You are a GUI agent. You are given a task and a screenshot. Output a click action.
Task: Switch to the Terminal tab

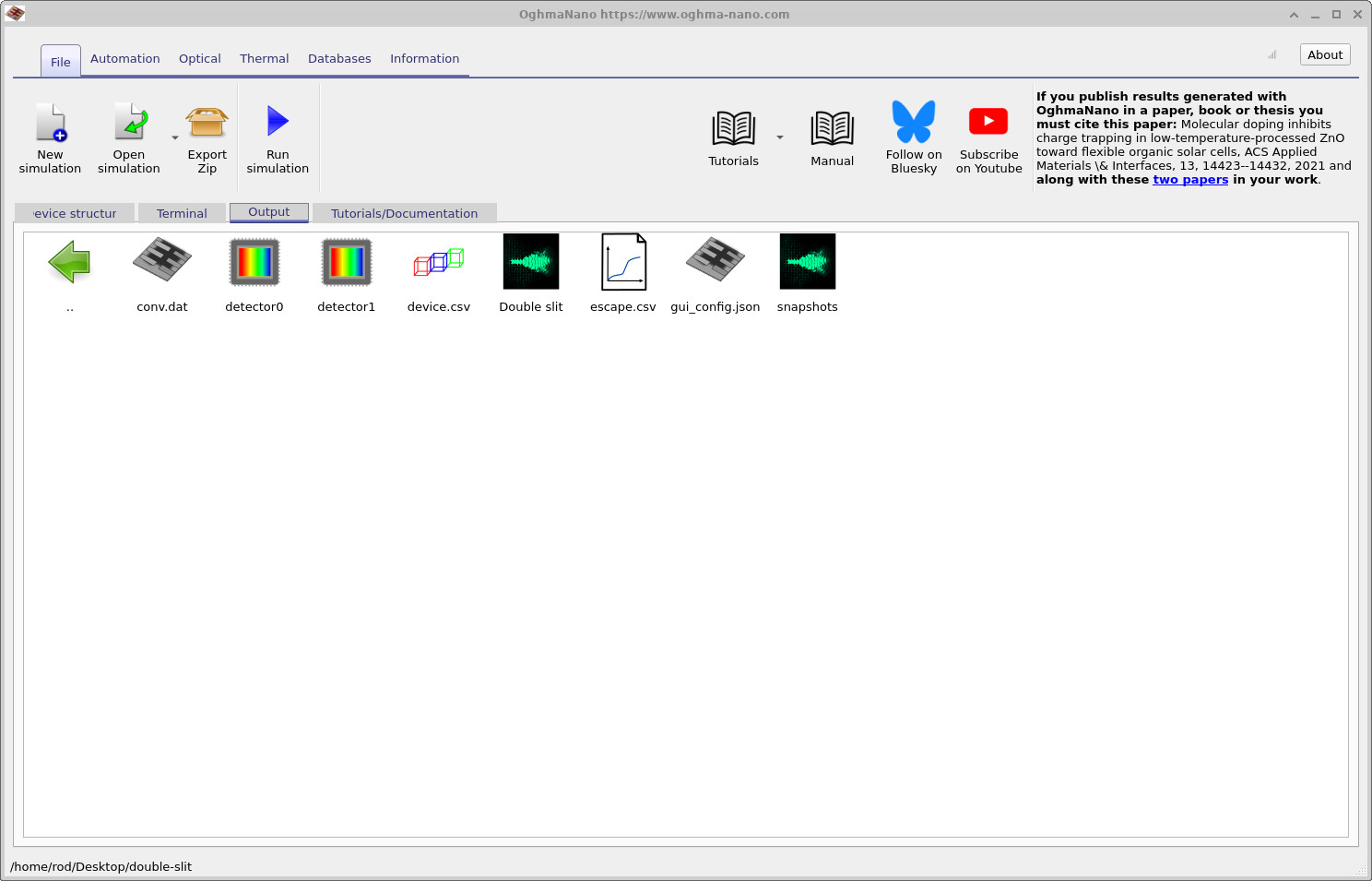181,212
